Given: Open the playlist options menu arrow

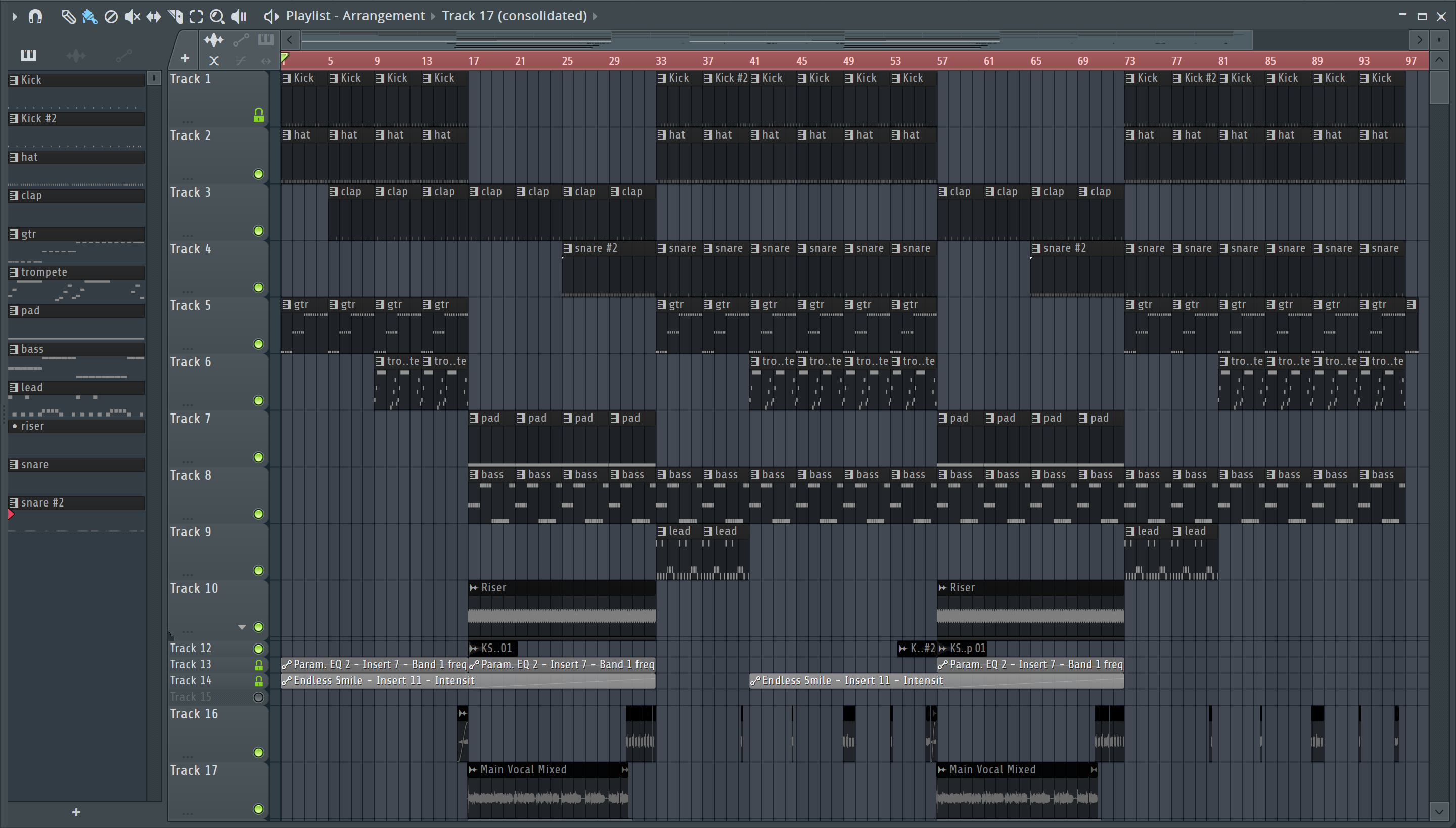Looking at the screenshot, I should coord(15,17).
